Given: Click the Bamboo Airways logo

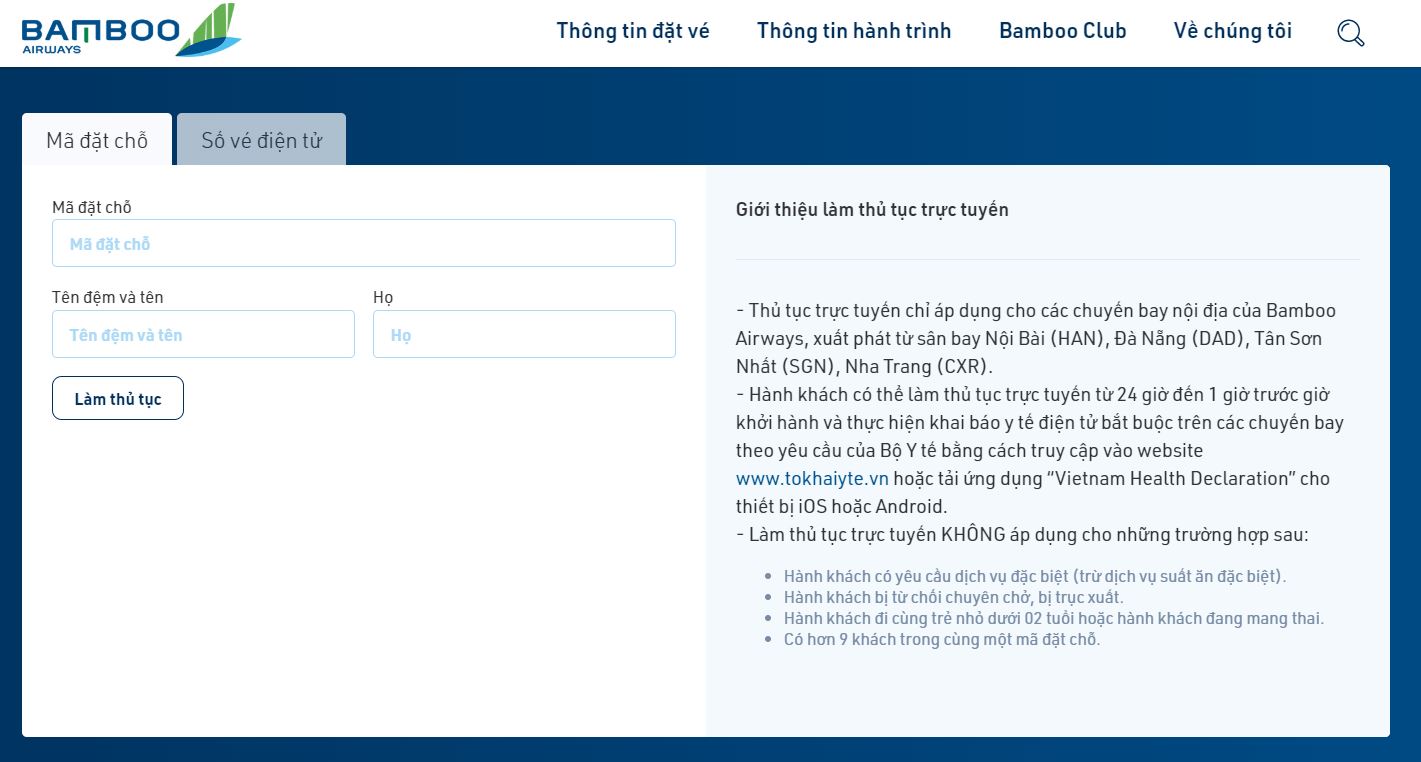Looking at the screenshot, I should (x=131, y=31).
